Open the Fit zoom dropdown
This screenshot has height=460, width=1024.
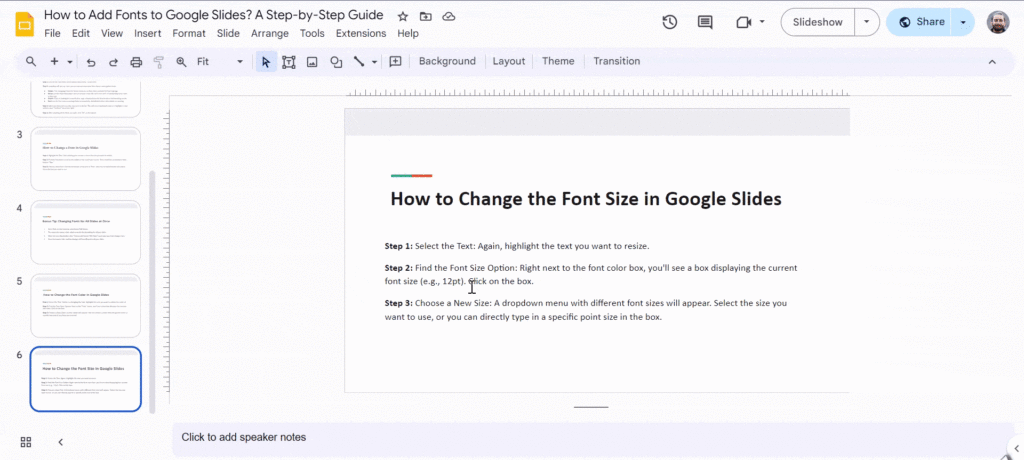219,62
